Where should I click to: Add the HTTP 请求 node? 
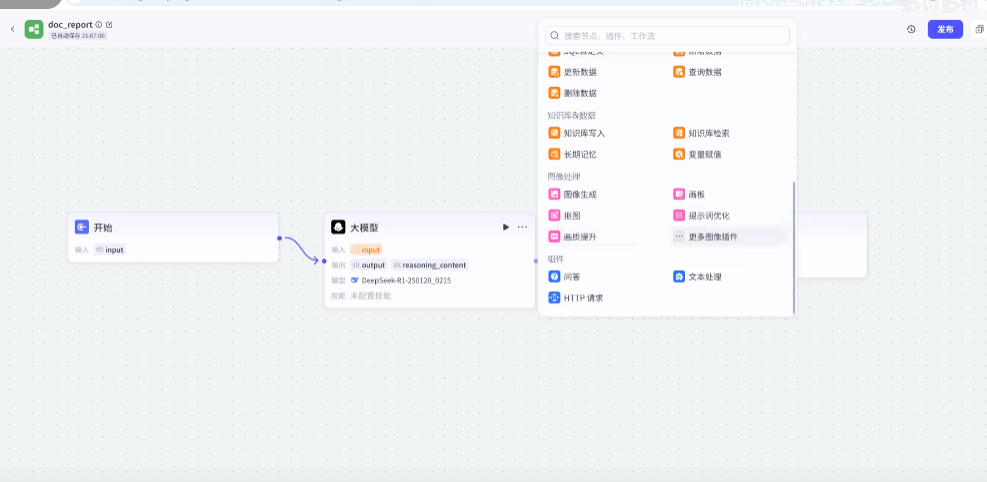click(583, 298)
